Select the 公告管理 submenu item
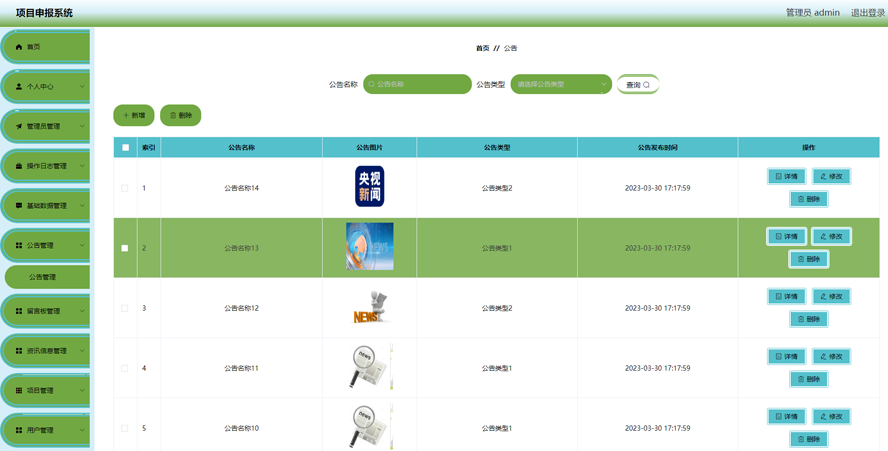The image size is (888, 451). point(47,277)
